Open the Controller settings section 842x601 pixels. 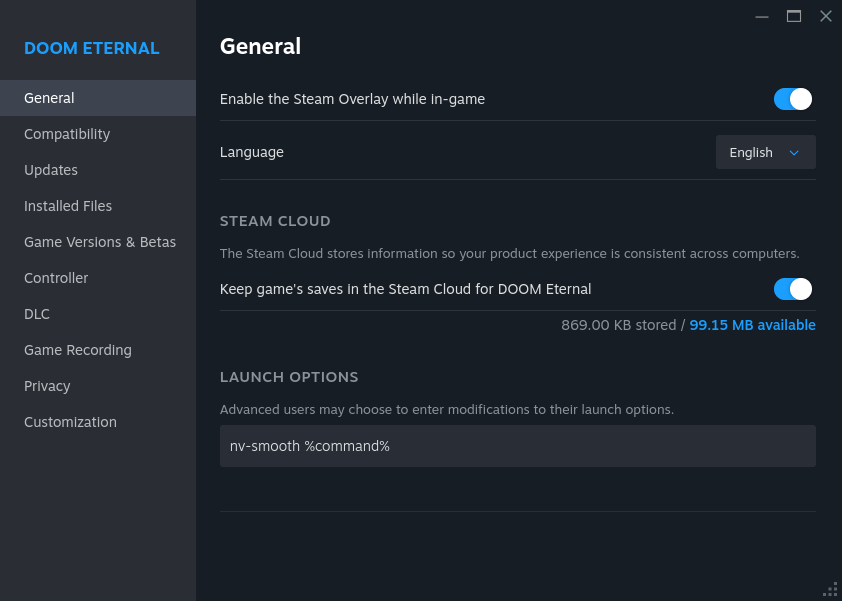[56, 277]
